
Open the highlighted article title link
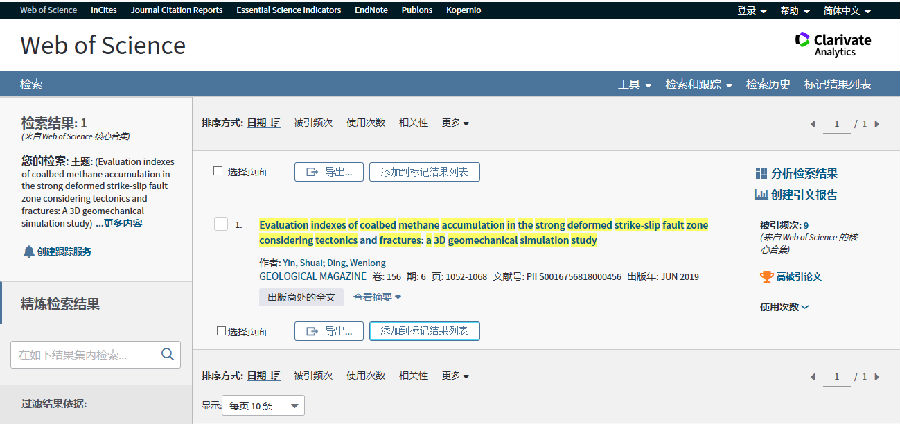click(x=482, y=232)
